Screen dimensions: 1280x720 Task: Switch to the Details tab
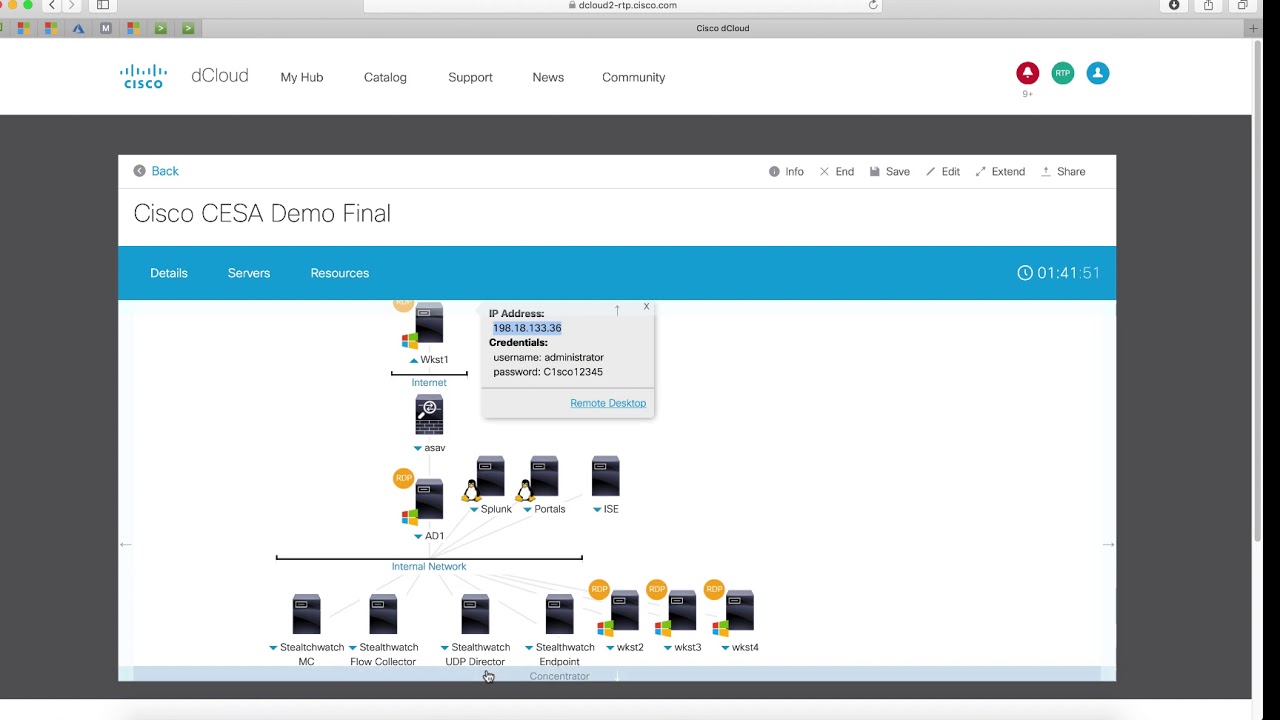point(169,273)
